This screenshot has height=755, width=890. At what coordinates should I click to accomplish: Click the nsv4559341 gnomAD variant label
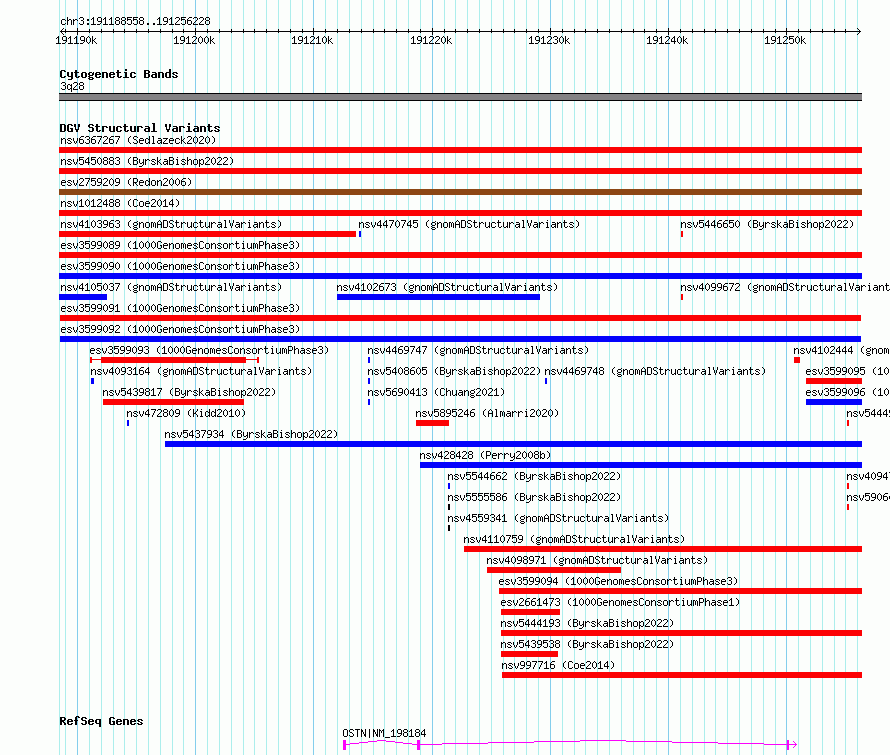558,518
